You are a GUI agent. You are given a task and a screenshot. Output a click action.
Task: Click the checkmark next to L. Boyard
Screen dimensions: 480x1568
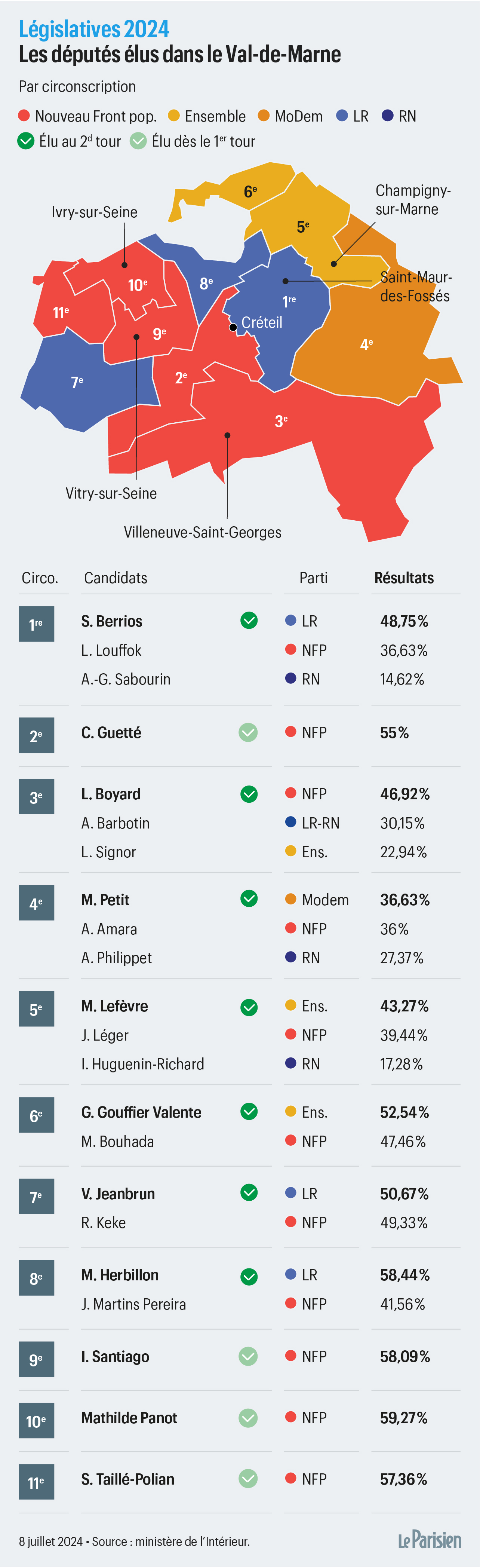click(x=249, y=794)
